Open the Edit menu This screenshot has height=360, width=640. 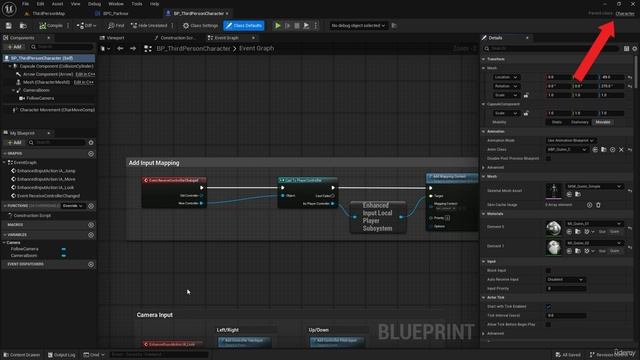coord(40,4)
